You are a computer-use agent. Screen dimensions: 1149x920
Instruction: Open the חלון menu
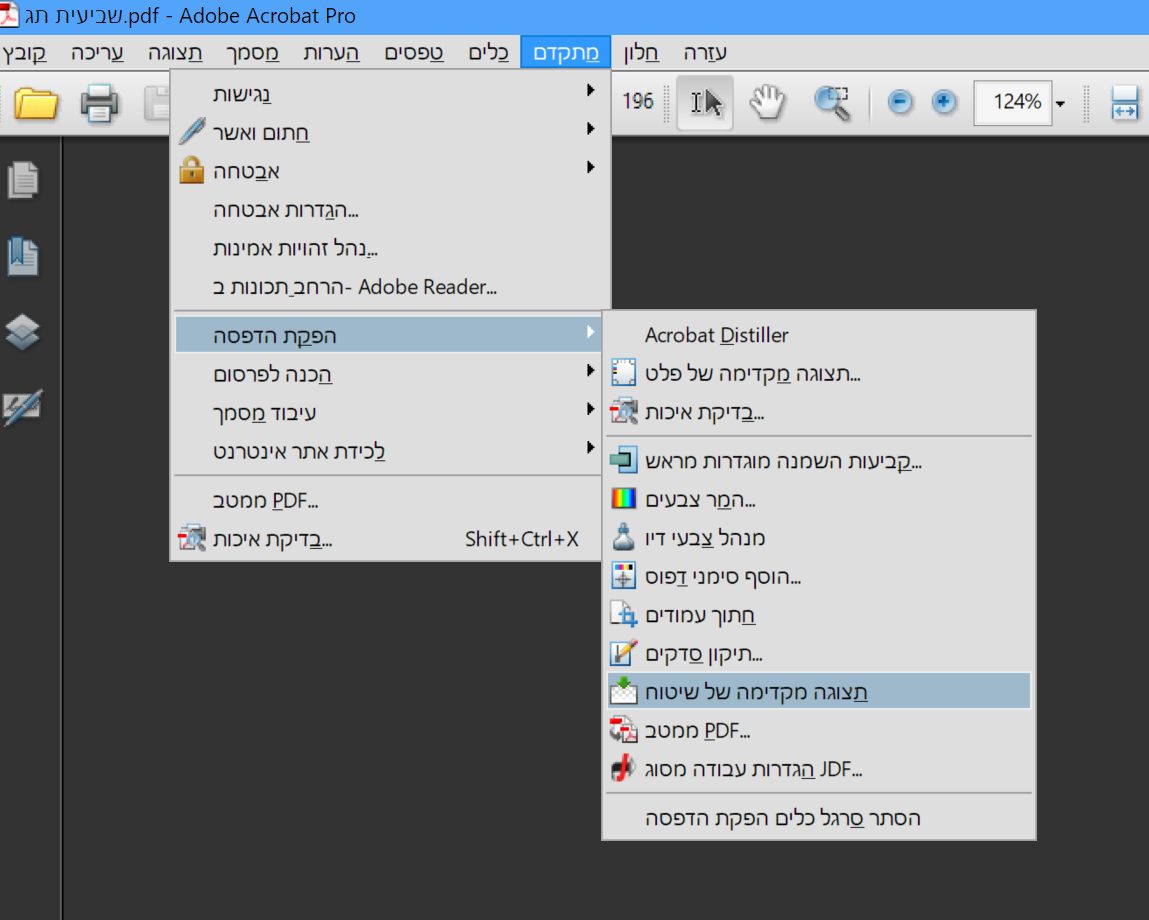click(x=641, y=53)
